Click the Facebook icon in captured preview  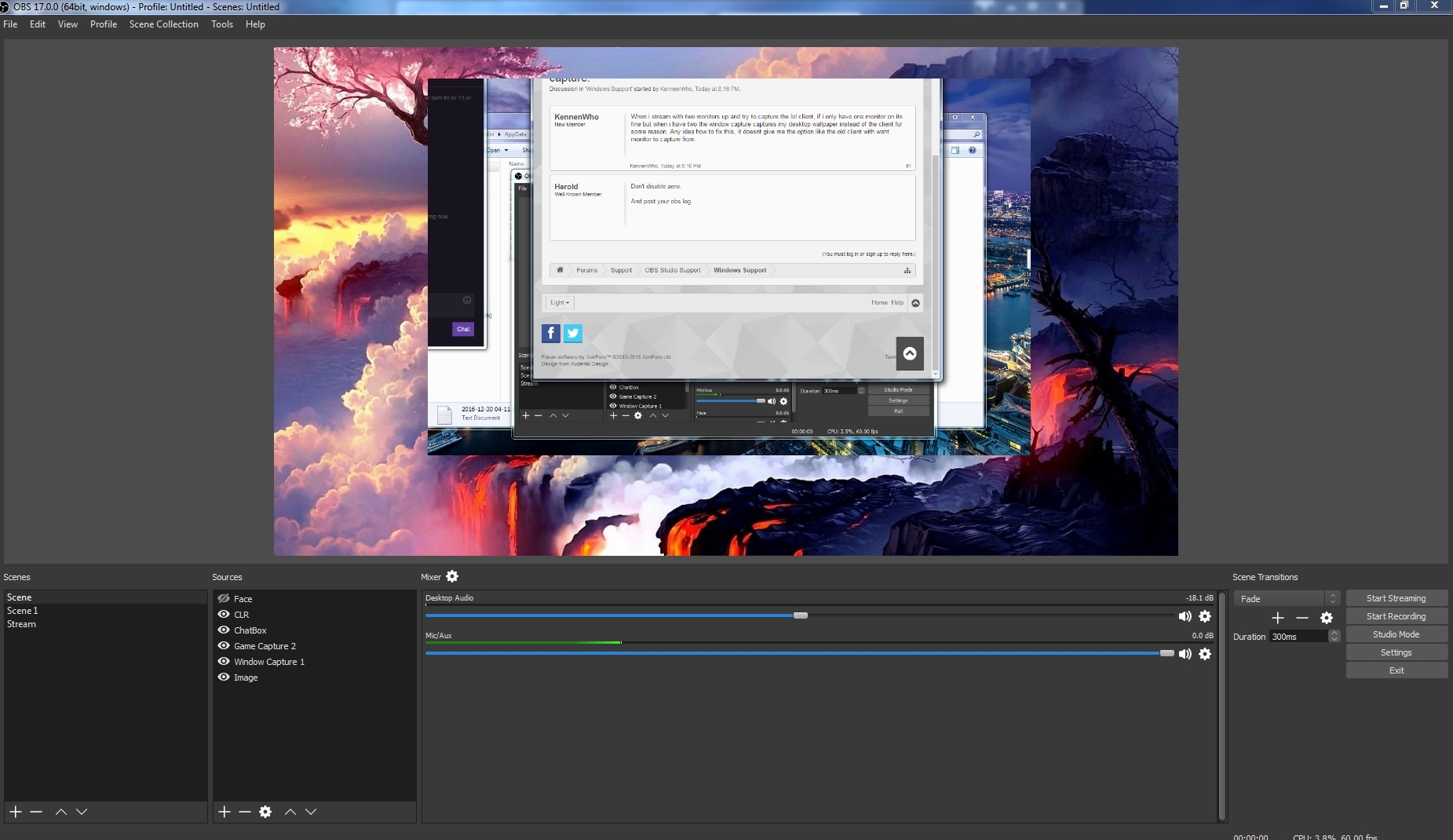tap(551, 334)
